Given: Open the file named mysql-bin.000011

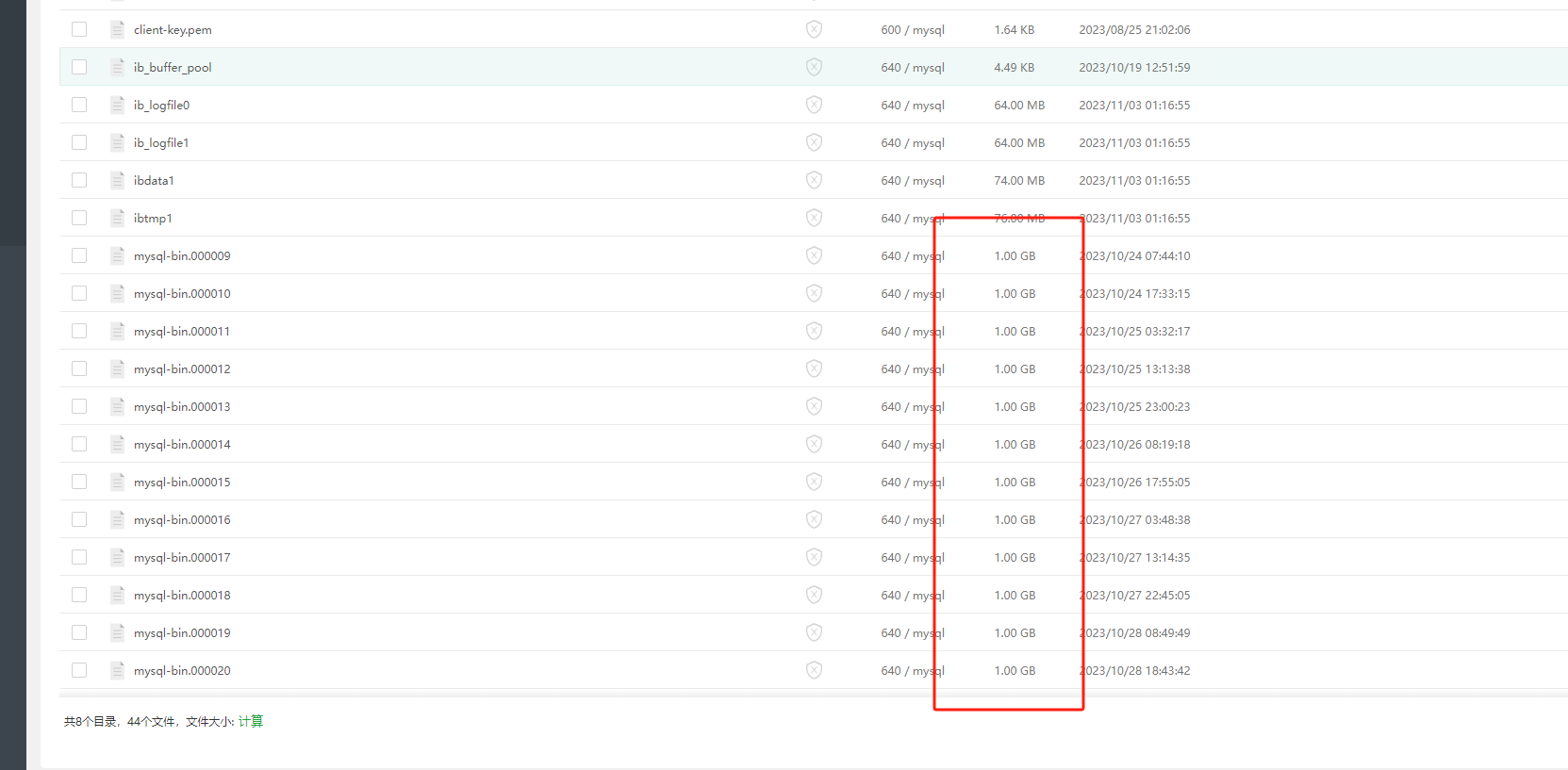Looking at the screenshot, I should click(182, 331).
